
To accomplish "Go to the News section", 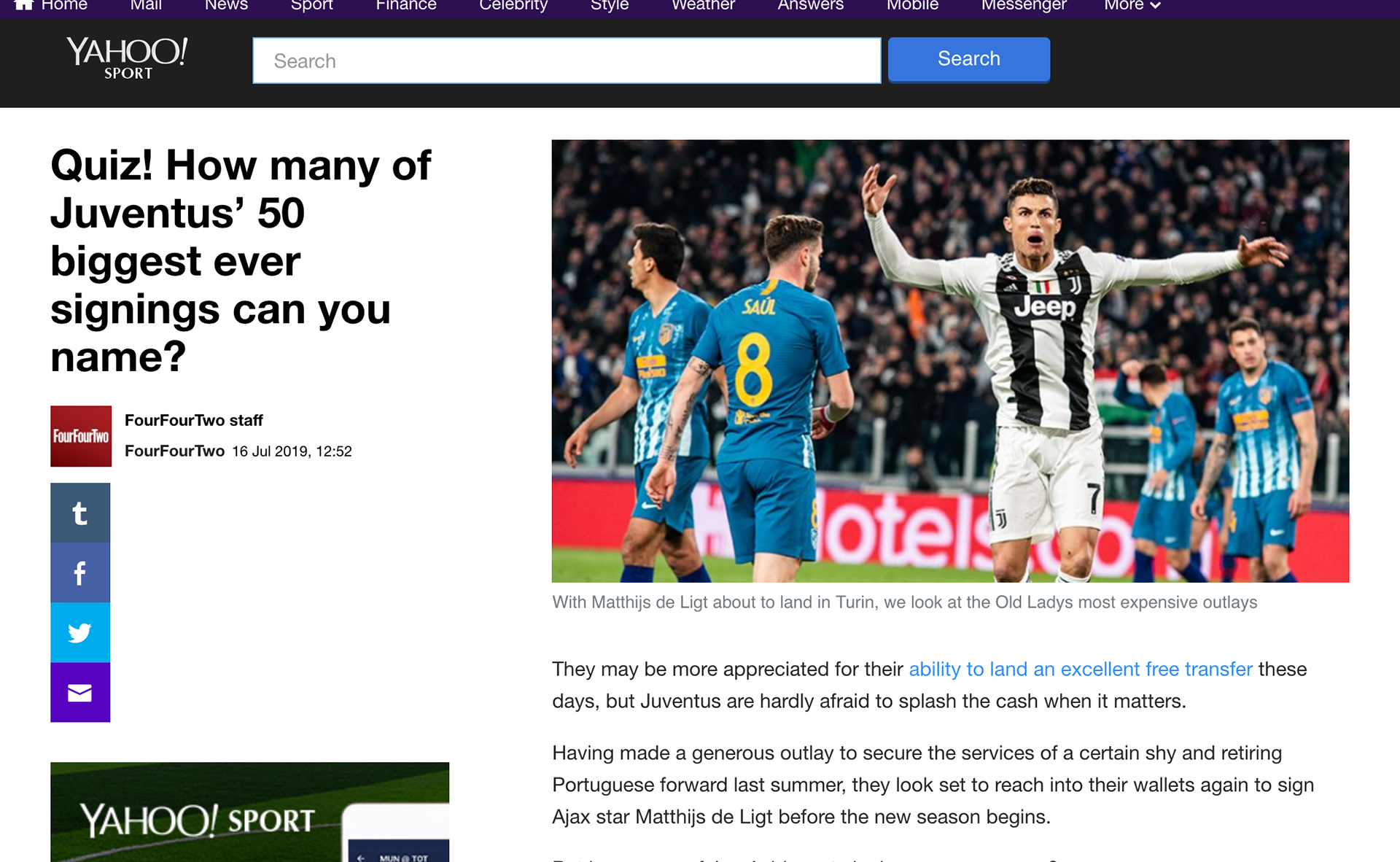I will 226,5.
